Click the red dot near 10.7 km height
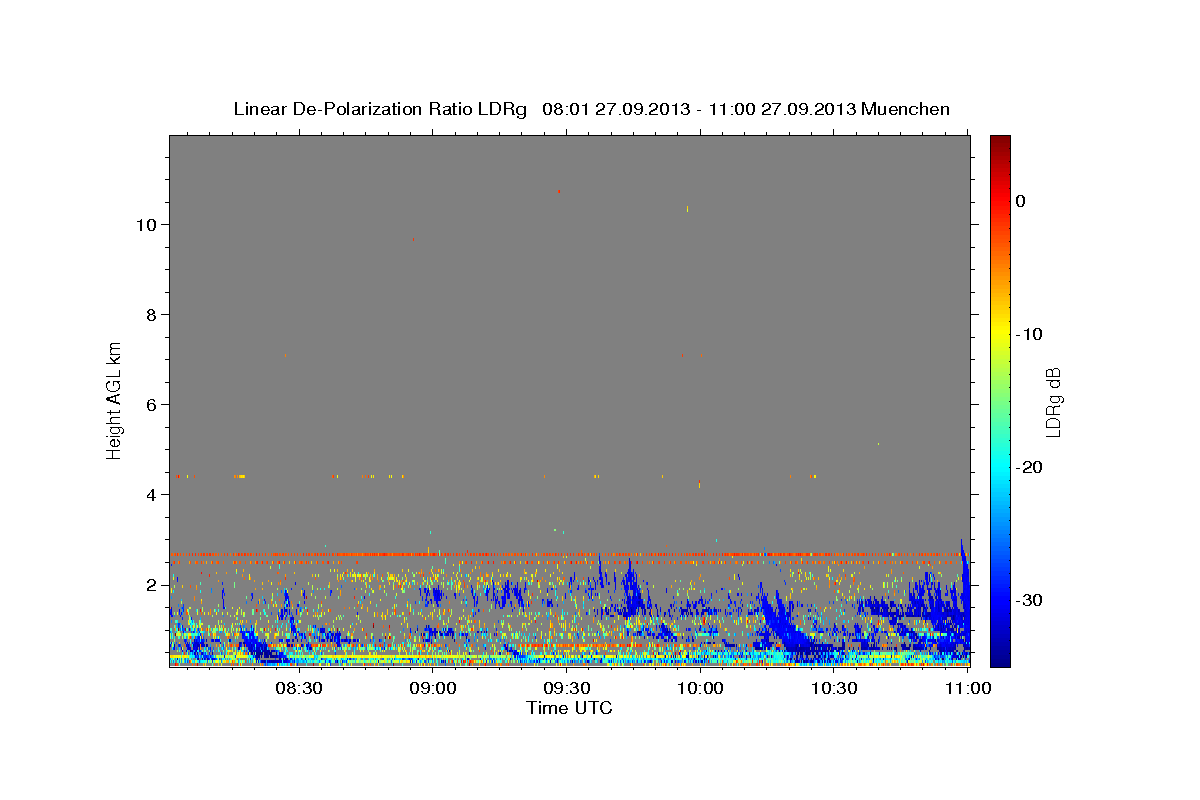 [558, 191]
